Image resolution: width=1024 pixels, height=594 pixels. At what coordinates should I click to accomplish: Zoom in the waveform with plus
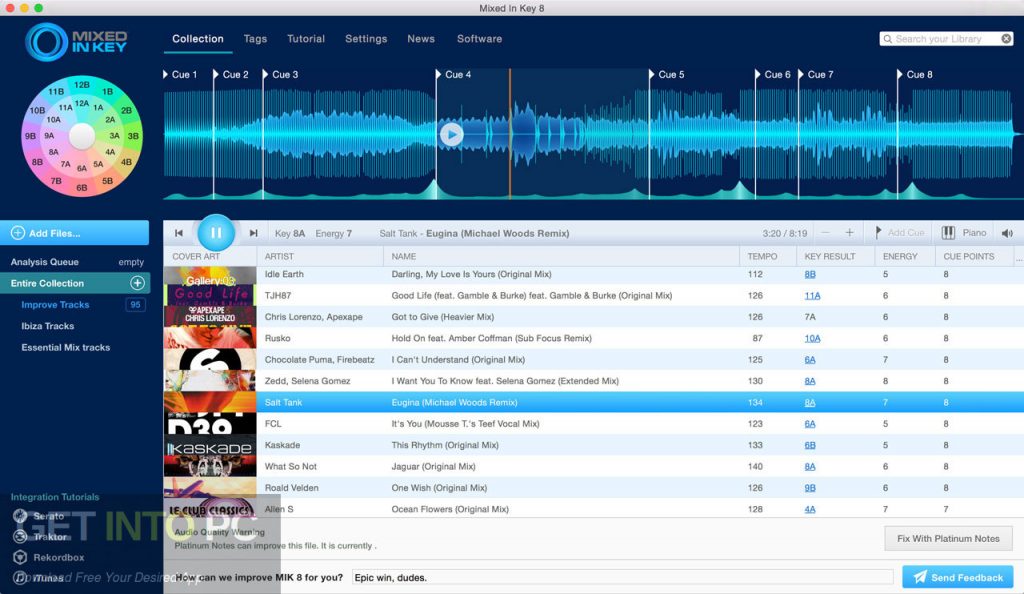(x=849, y=233)
